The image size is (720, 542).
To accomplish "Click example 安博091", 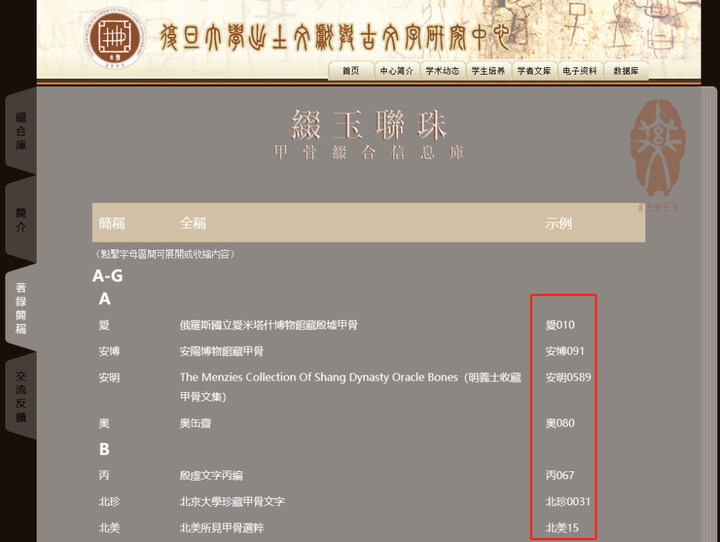I will click(x=565, y=351).
